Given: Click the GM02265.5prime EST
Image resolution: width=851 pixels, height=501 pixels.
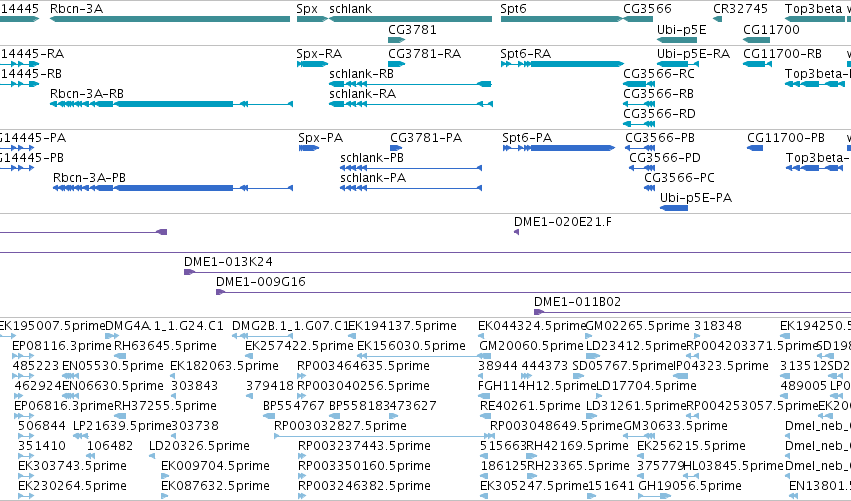Looking at the screenshot, I should pos(589,337).
